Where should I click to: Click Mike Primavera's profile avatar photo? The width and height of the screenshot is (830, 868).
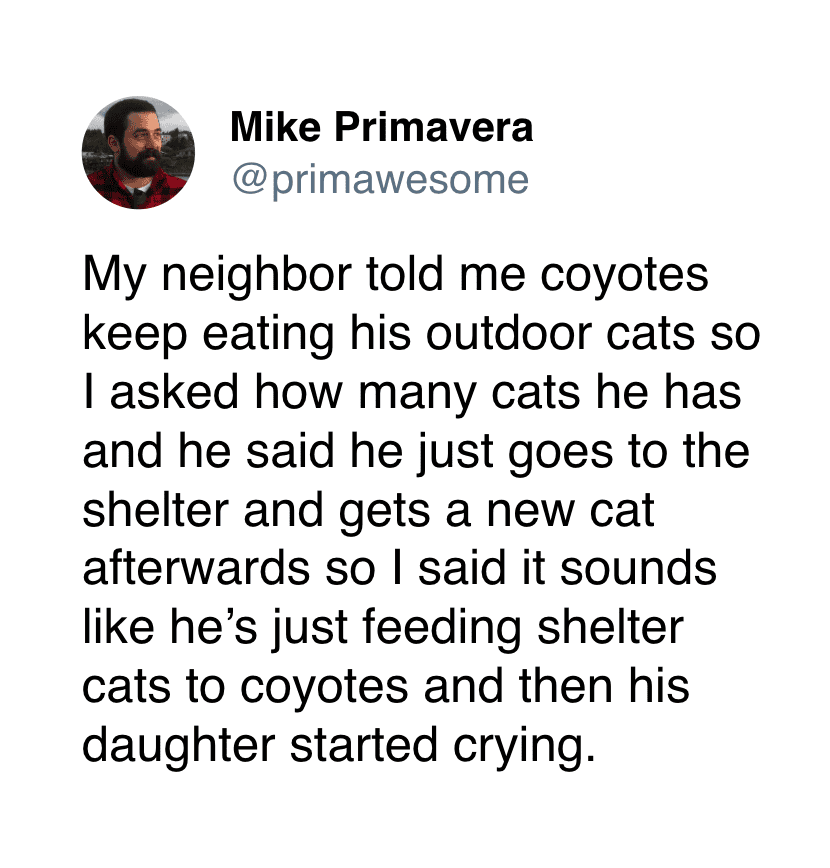pyautogui.click(x=138, y=153)
